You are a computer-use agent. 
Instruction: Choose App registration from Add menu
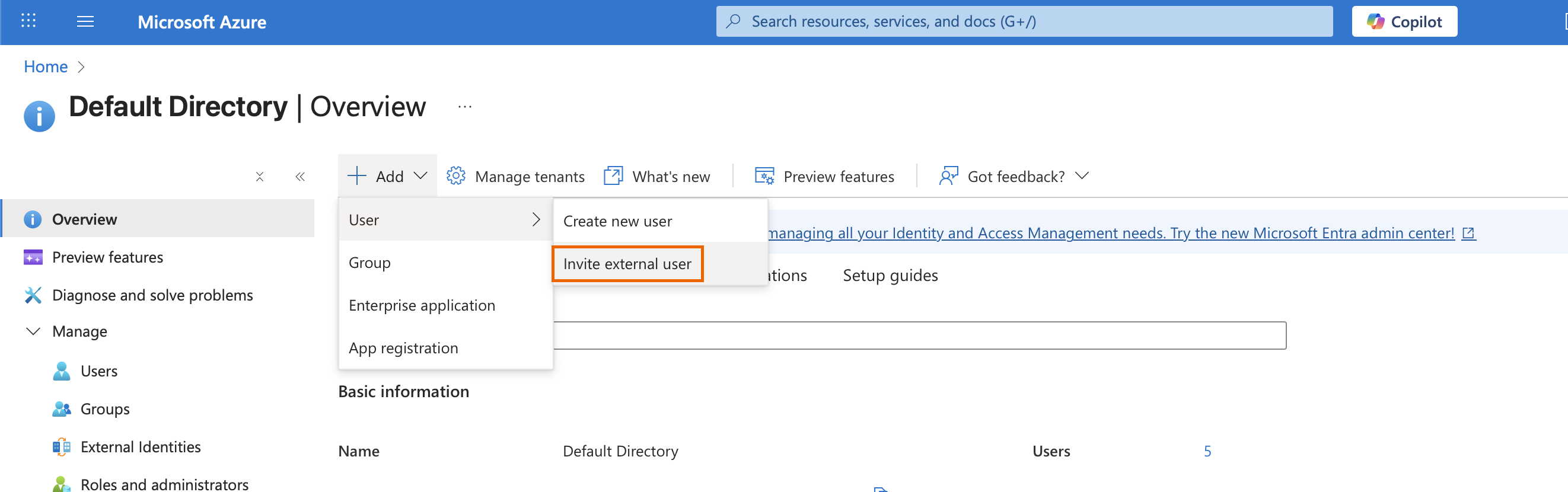point(403,348)
